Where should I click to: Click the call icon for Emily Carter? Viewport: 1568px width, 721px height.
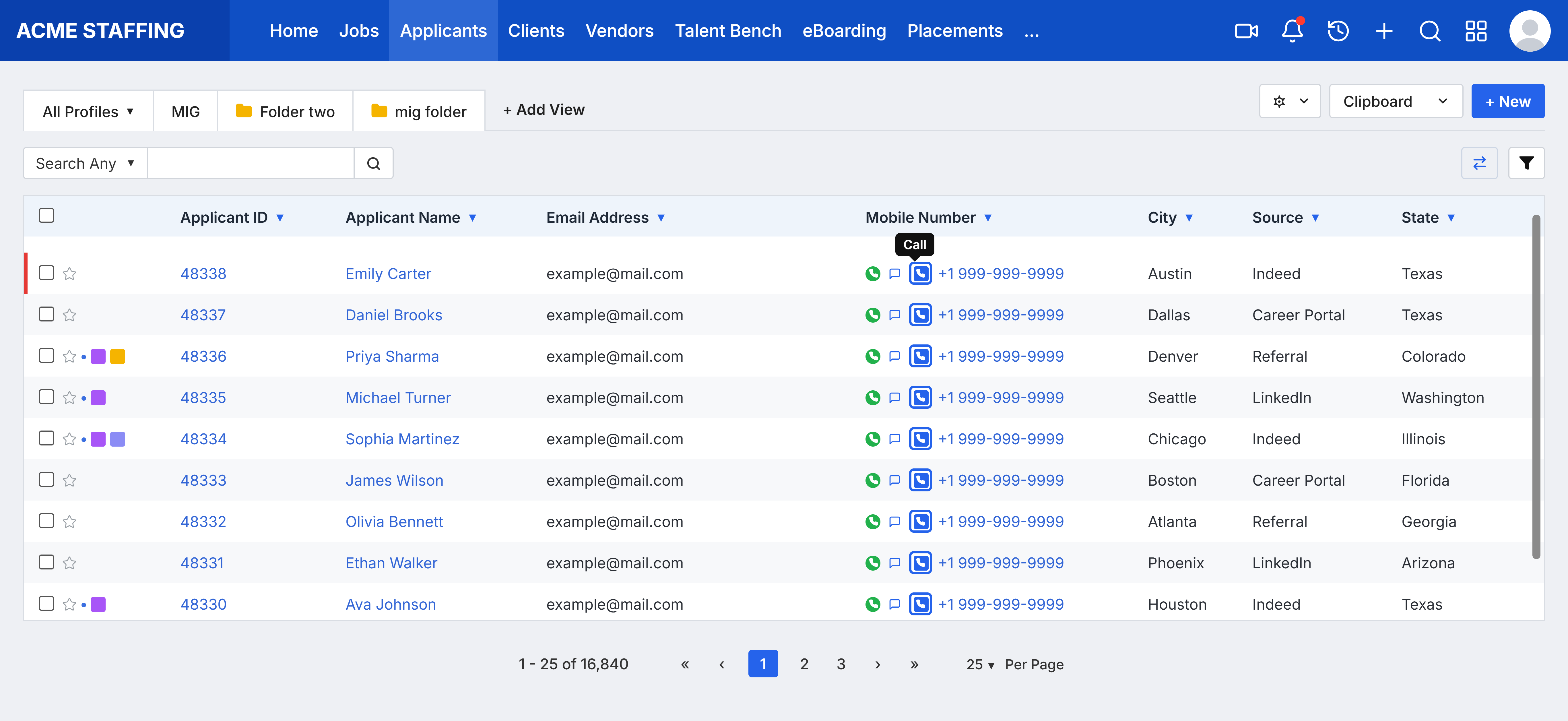[920, 274]
